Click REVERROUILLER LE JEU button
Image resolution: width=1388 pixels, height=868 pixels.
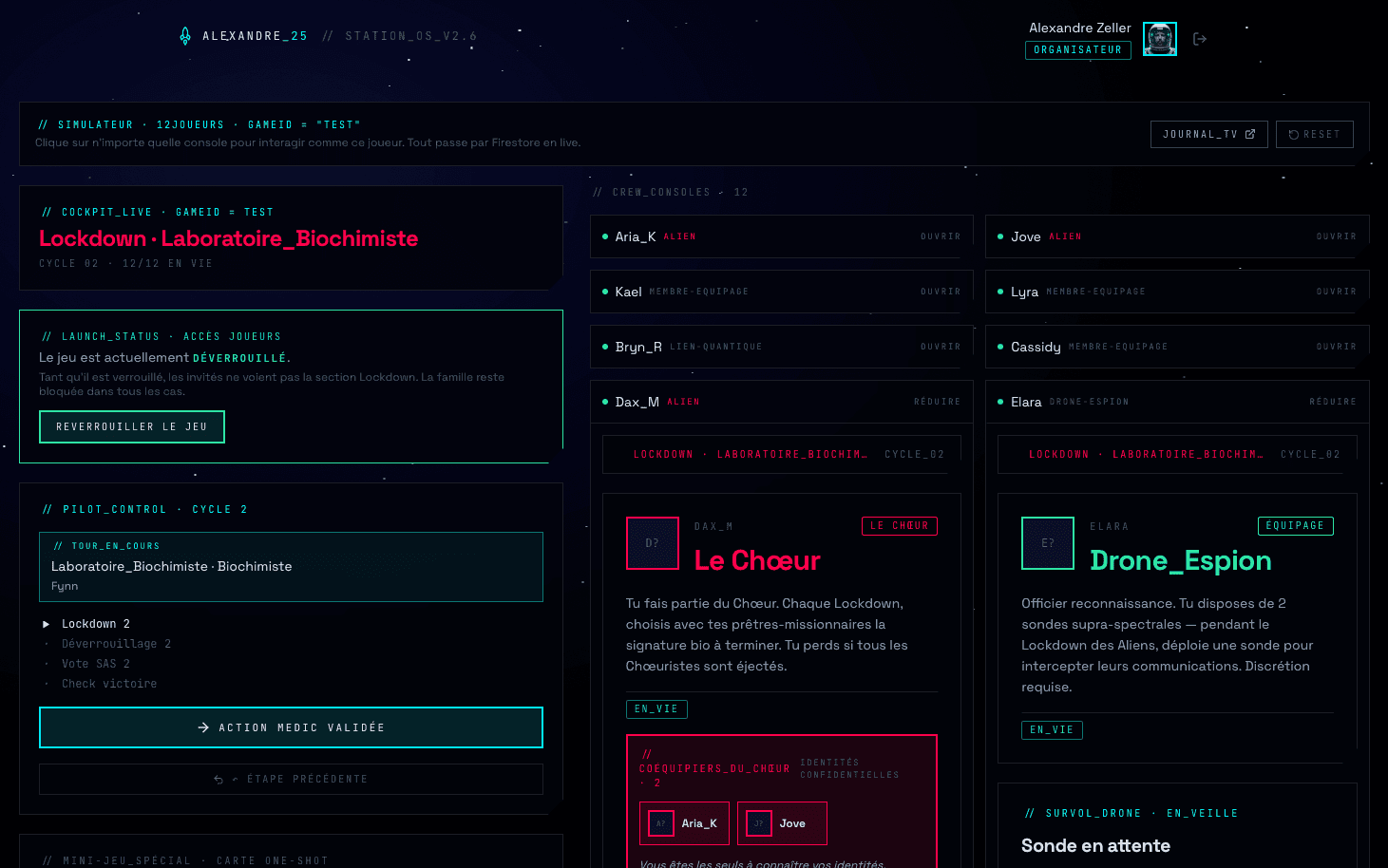pyautogui.click(x=132, y=427)
